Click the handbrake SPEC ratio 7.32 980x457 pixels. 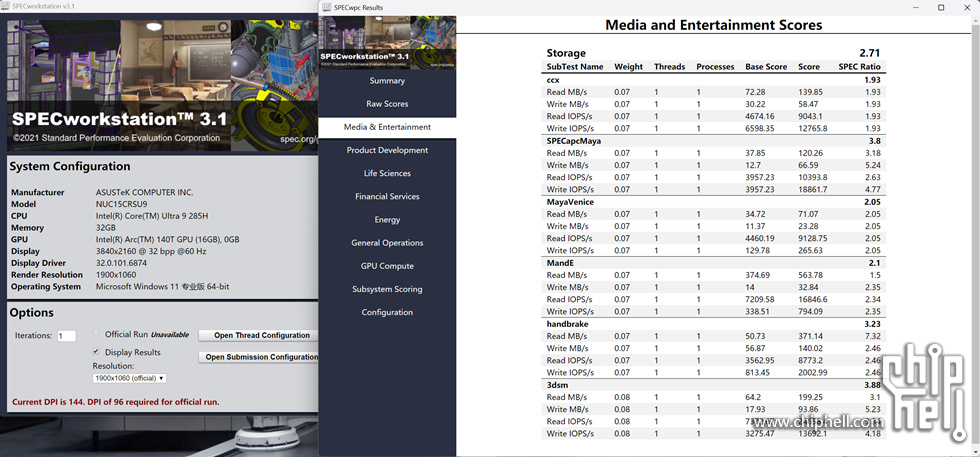pyautogui.click(x=872, y=336)
